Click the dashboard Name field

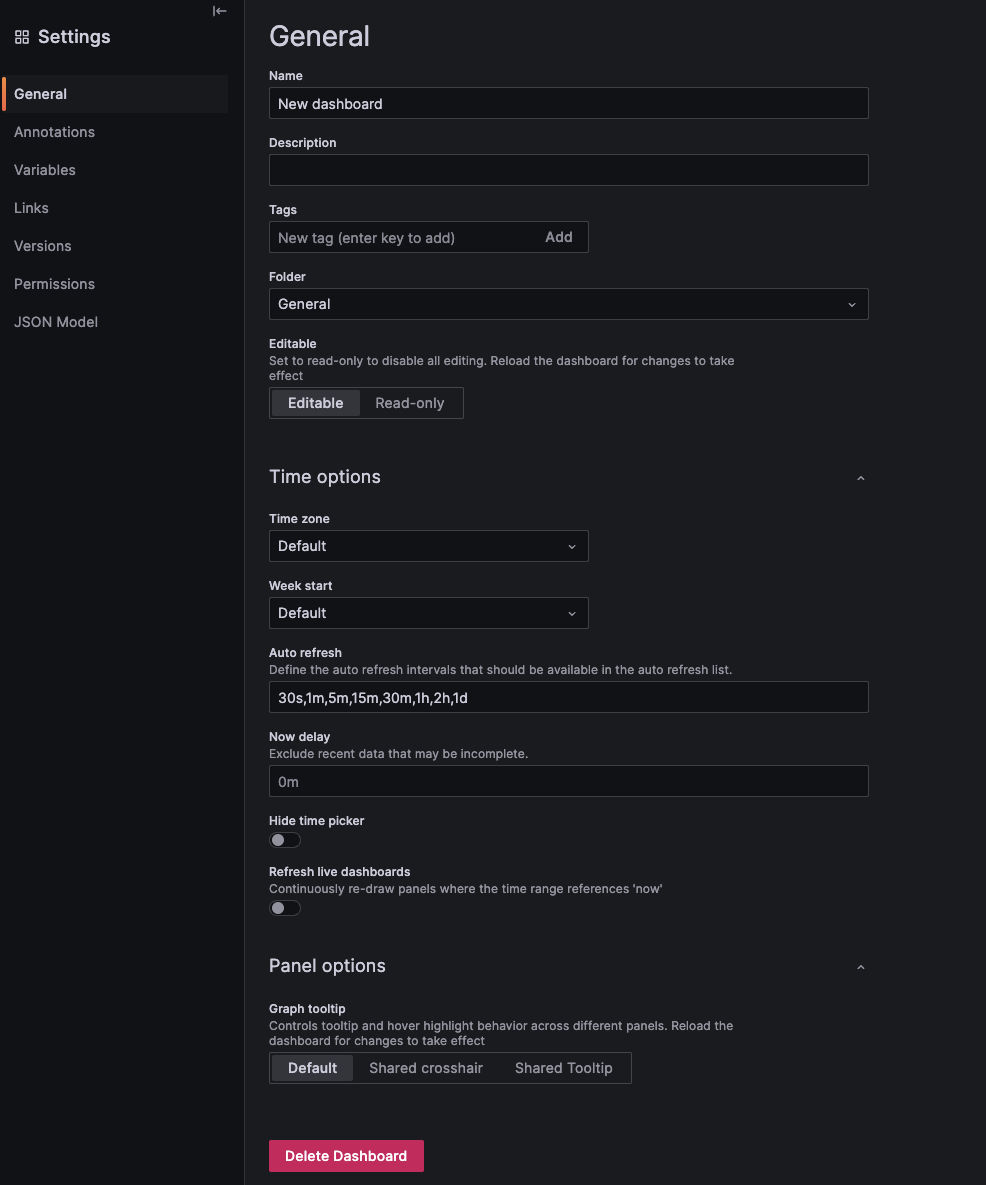coord(568,103)
